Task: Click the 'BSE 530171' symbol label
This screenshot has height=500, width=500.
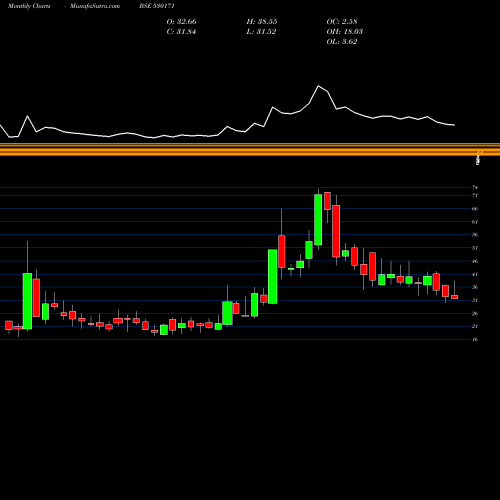Action: click(157, 6)
